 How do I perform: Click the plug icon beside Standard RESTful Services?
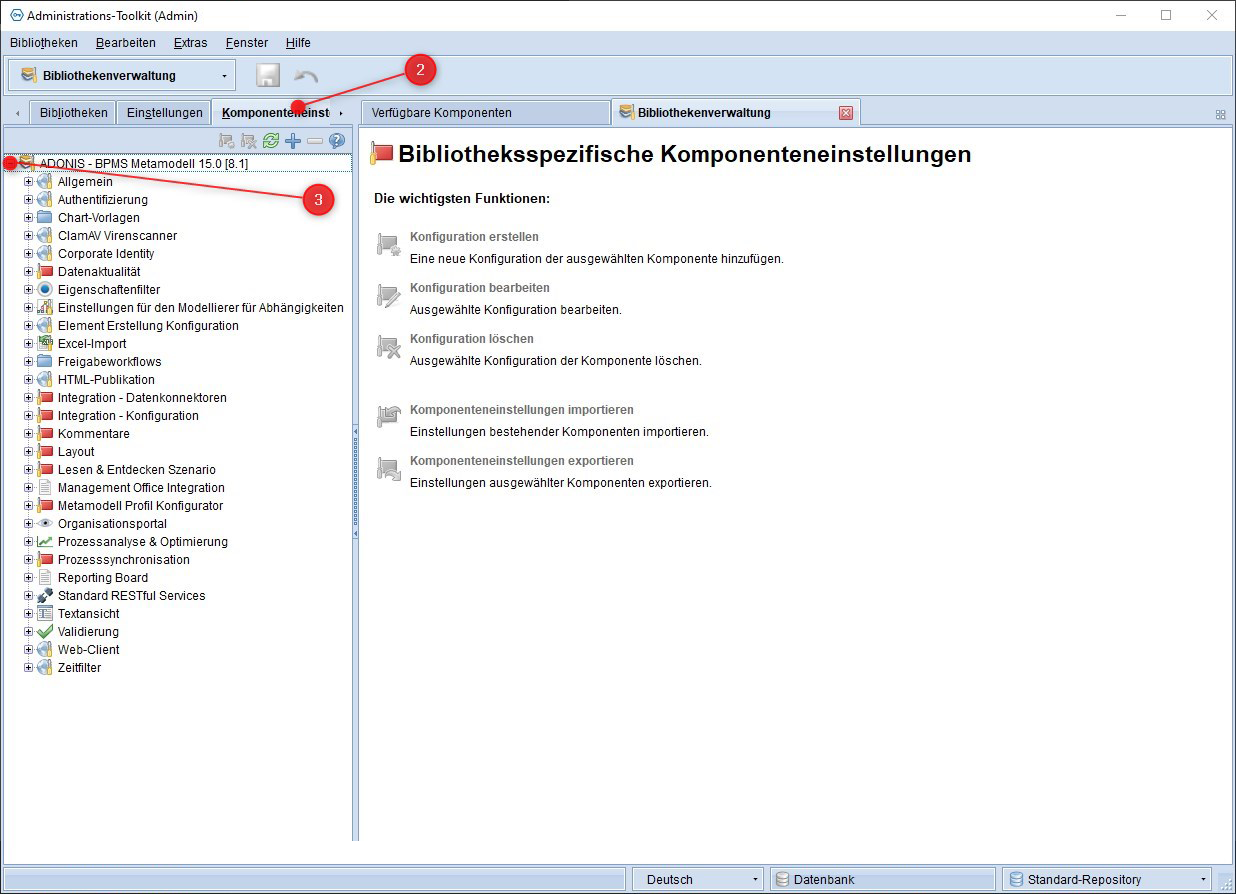click(45, 596)
